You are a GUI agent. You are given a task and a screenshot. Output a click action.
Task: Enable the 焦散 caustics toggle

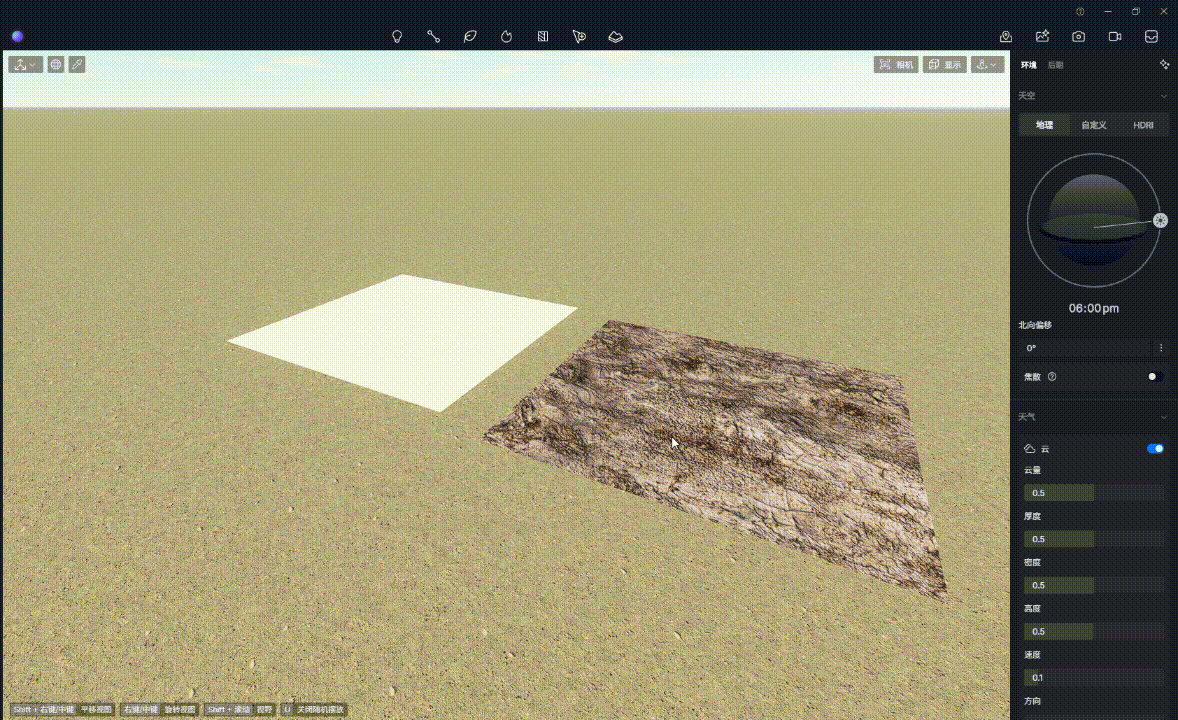click(1155, 377)
